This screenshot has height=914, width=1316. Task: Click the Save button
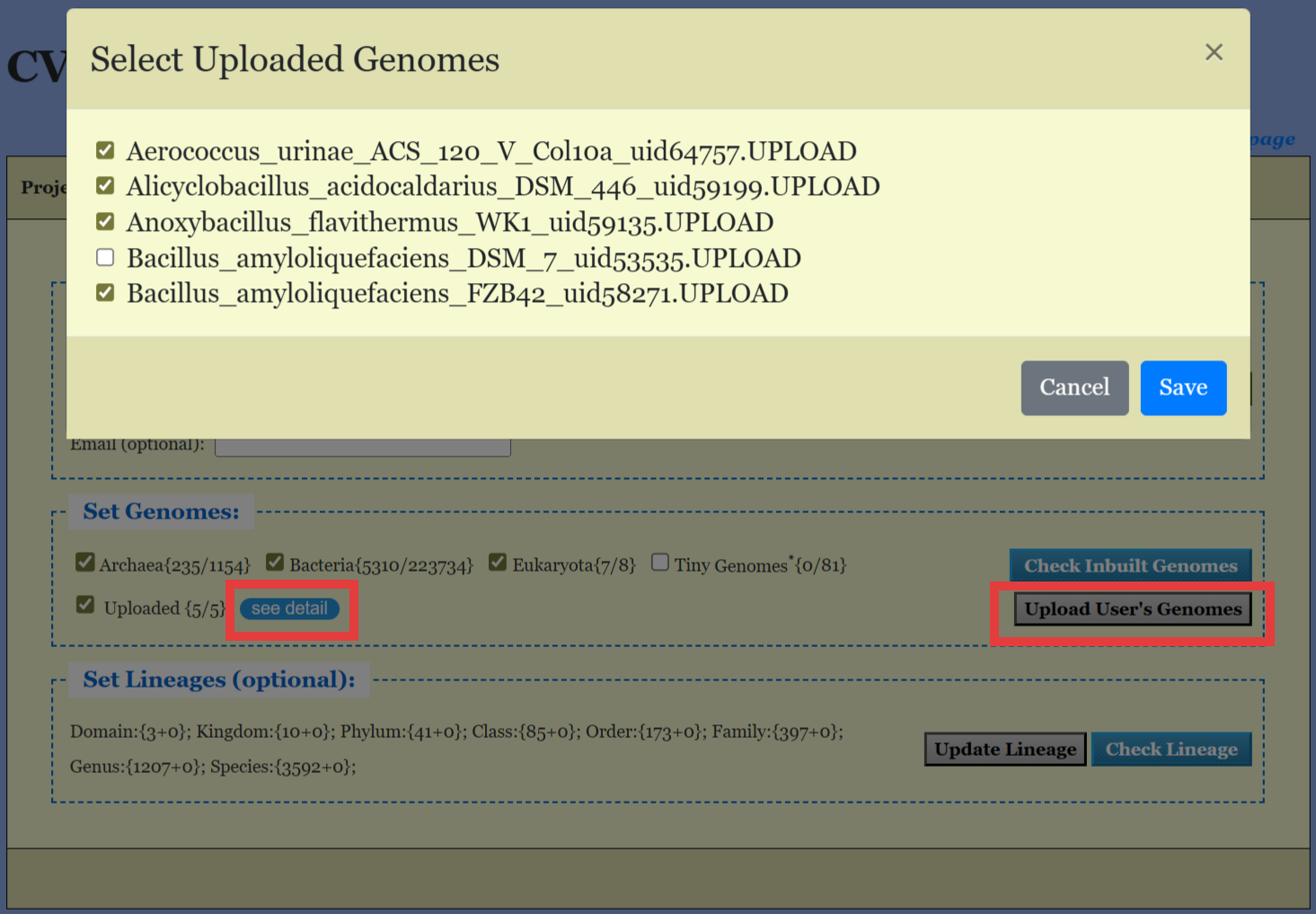coord(1182,387)
